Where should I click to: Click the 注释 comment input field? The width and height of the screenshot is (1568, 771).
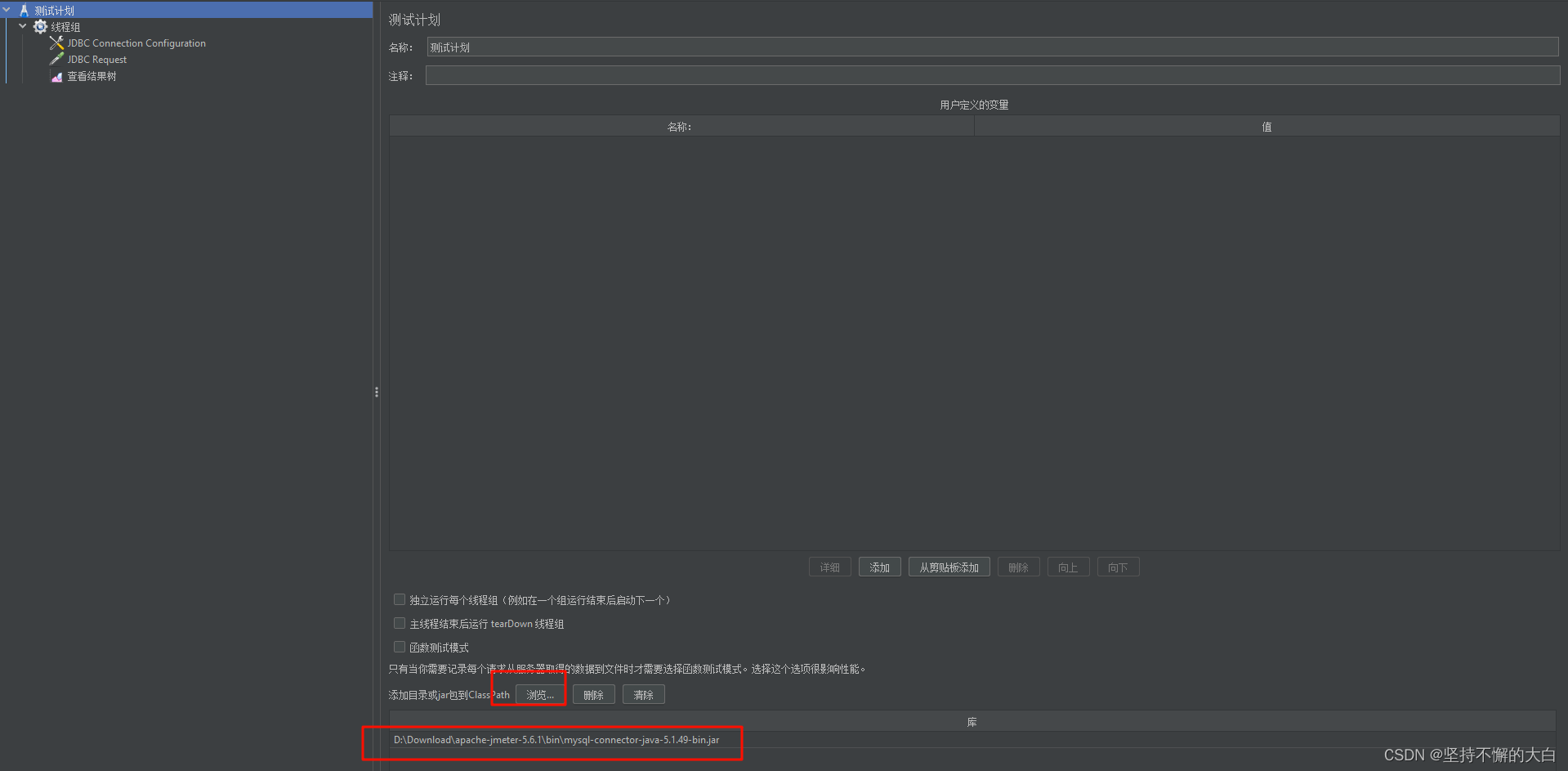(993, 76)
